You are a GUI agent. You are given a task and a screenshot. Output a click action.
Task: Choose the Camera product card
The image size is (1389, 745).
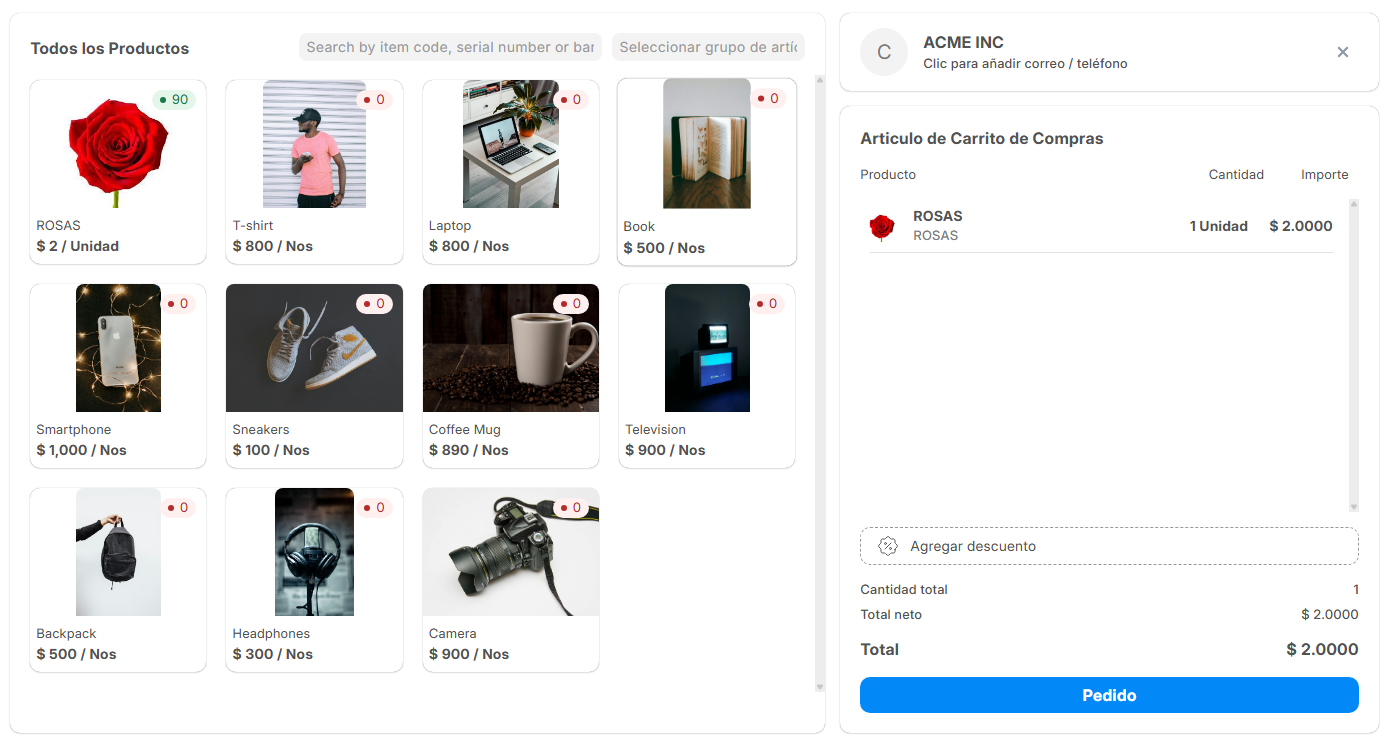pyautogui.click(x=510, y=579)
